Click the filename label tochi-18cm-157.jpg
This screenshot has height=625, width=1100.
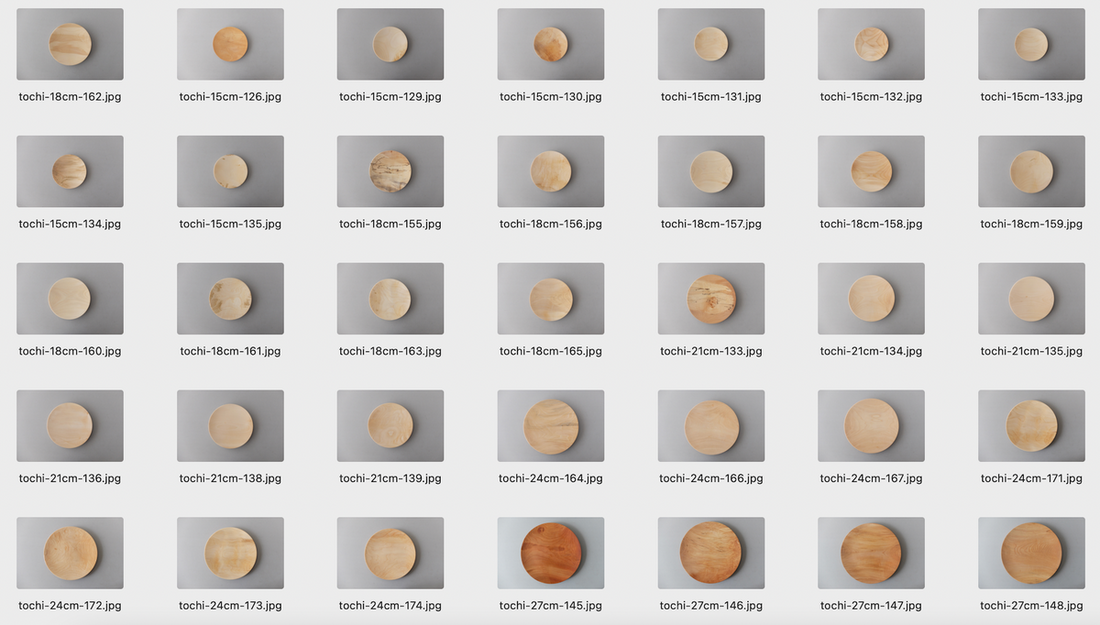pos(711,224)
